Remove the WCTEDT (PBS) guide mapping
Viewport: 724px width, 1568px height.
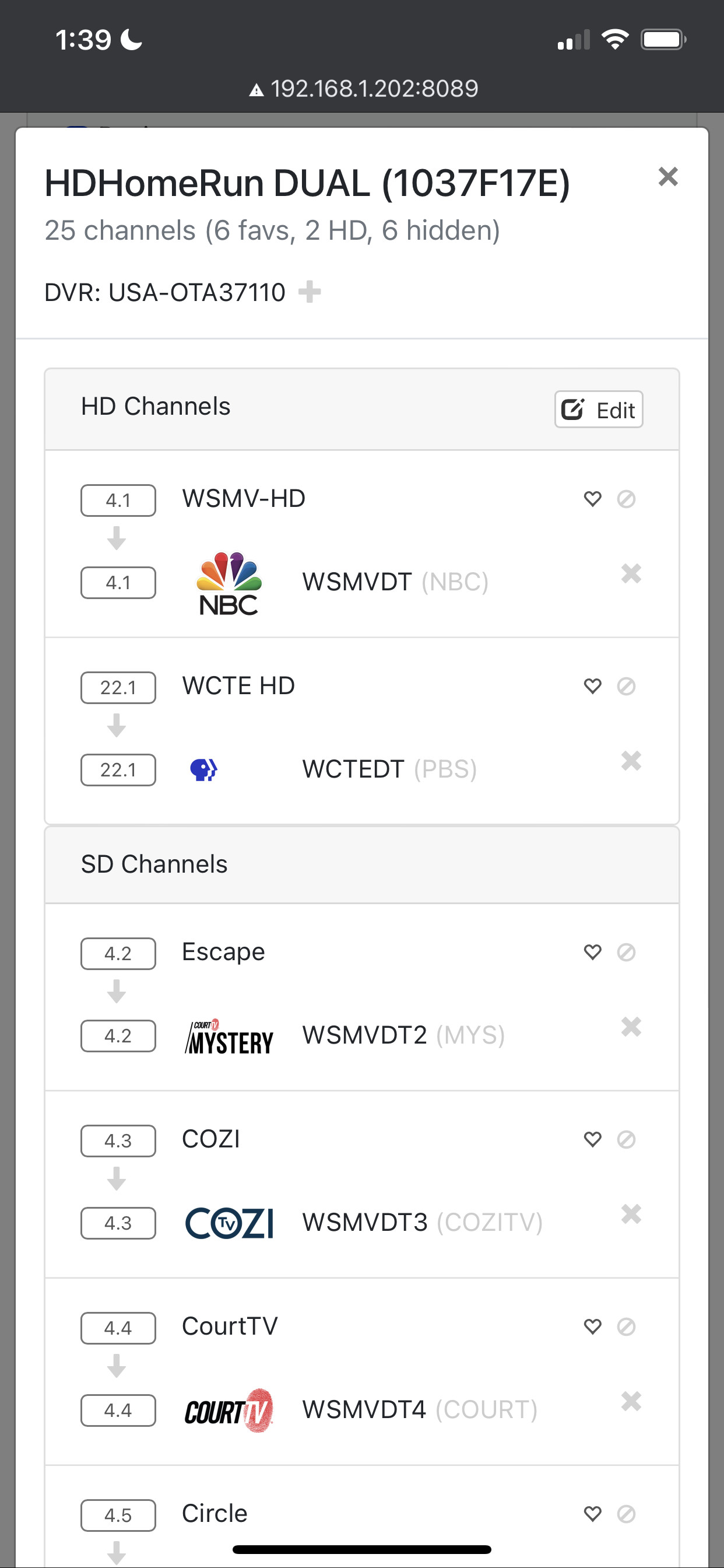pos(631,761)
